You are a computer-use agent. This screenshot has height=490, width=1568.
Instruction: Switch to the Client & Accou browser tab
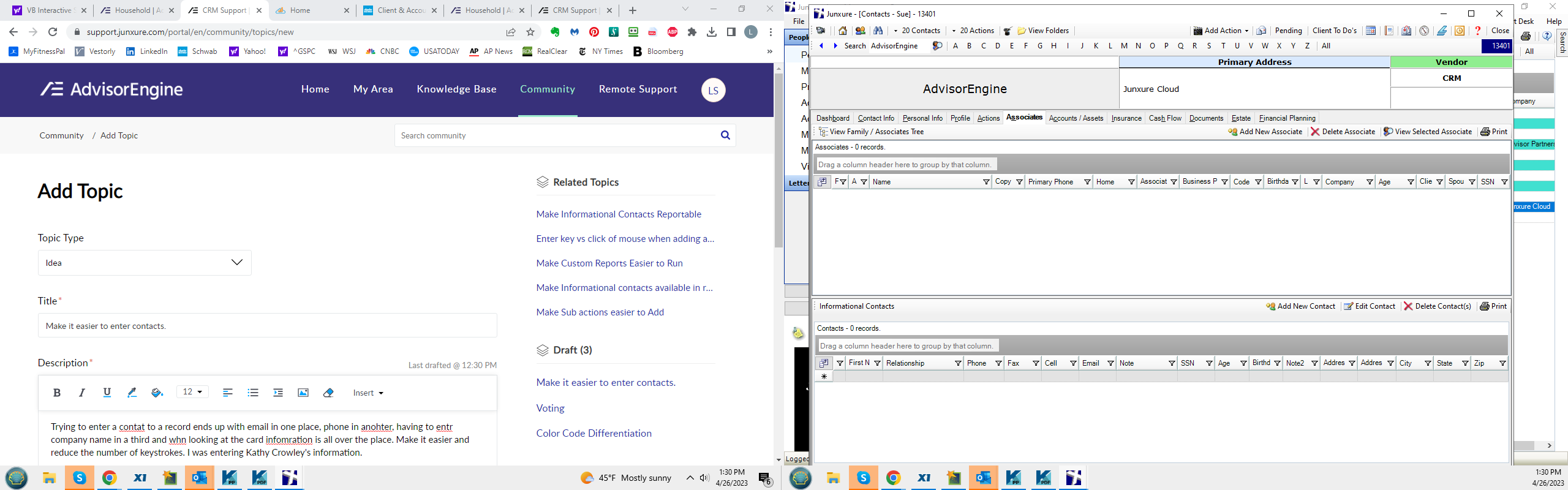(401, 10)
